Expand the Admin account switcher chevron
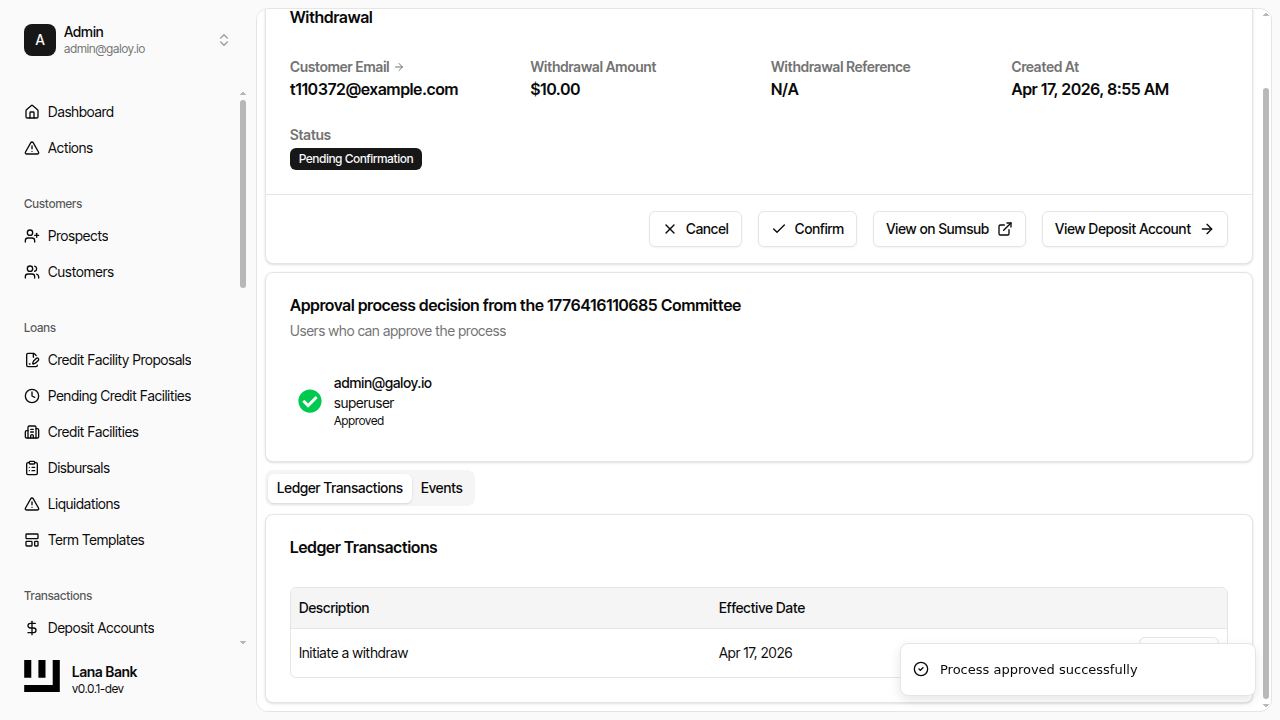 pyautogui.click(x=224, y=40)
